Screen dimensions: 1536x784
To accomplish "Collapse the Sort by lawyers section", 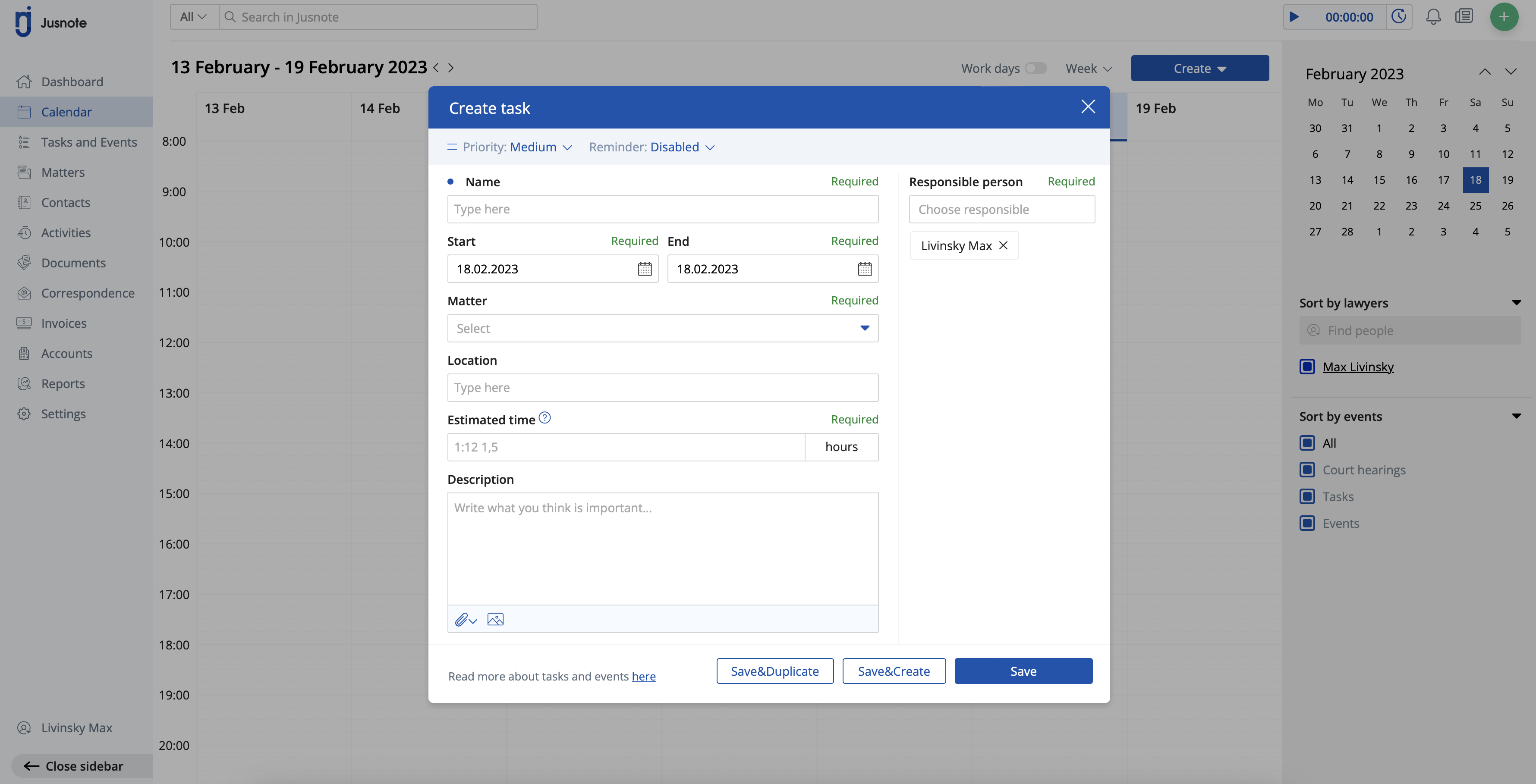I will pyautogui.click(x=1516, y=303).
